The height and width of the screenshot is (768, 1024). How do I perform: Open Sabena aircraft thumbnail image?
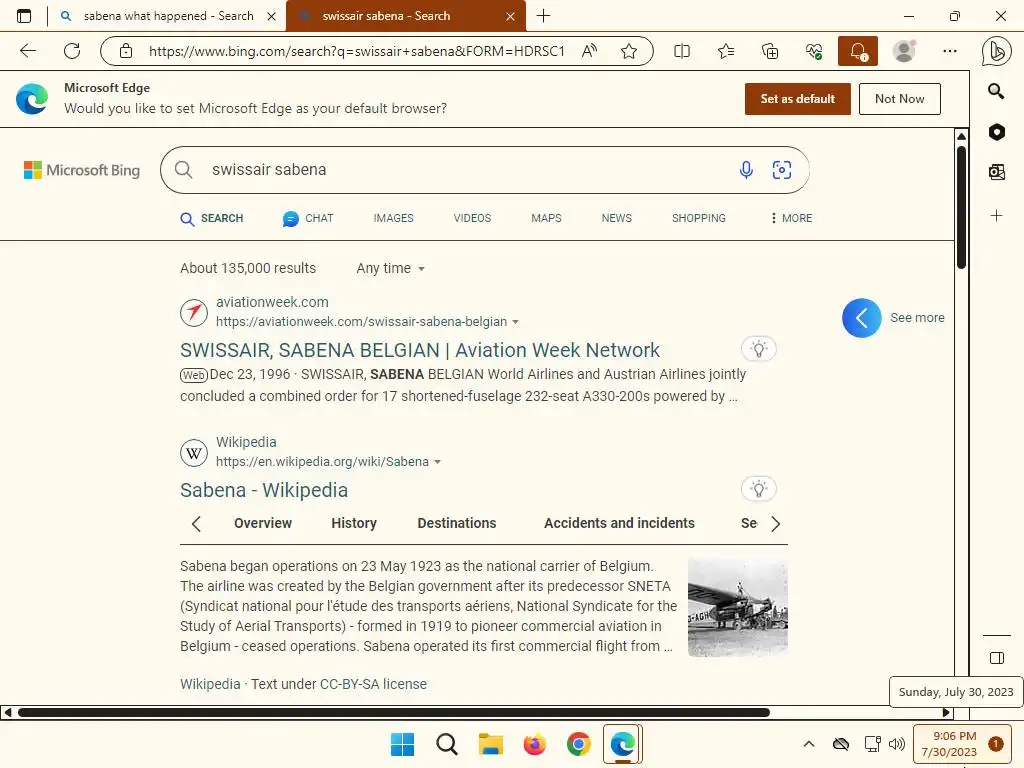pos(737,607)
